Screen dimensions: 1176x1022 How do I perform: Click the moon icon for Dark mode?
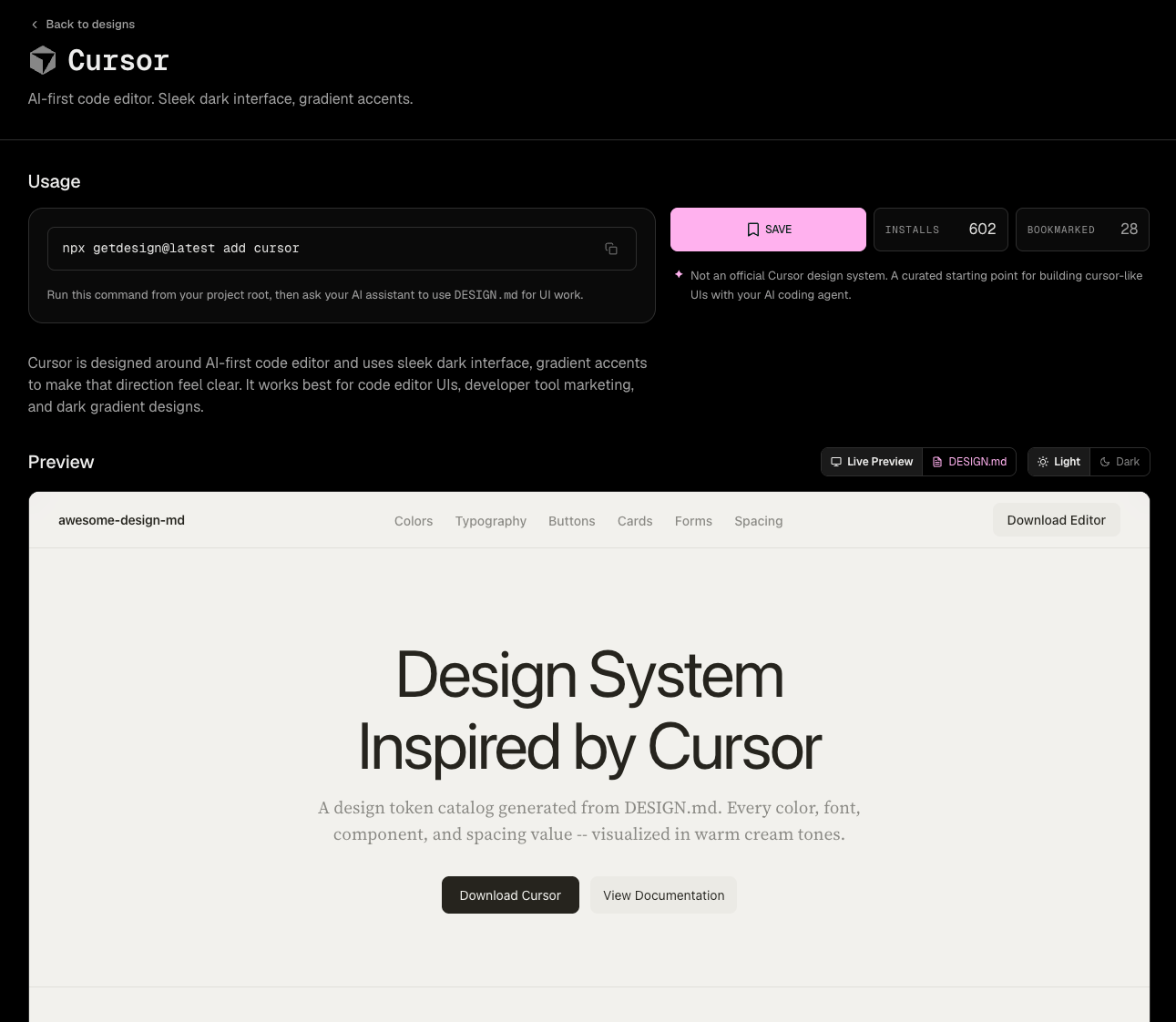1105,462
